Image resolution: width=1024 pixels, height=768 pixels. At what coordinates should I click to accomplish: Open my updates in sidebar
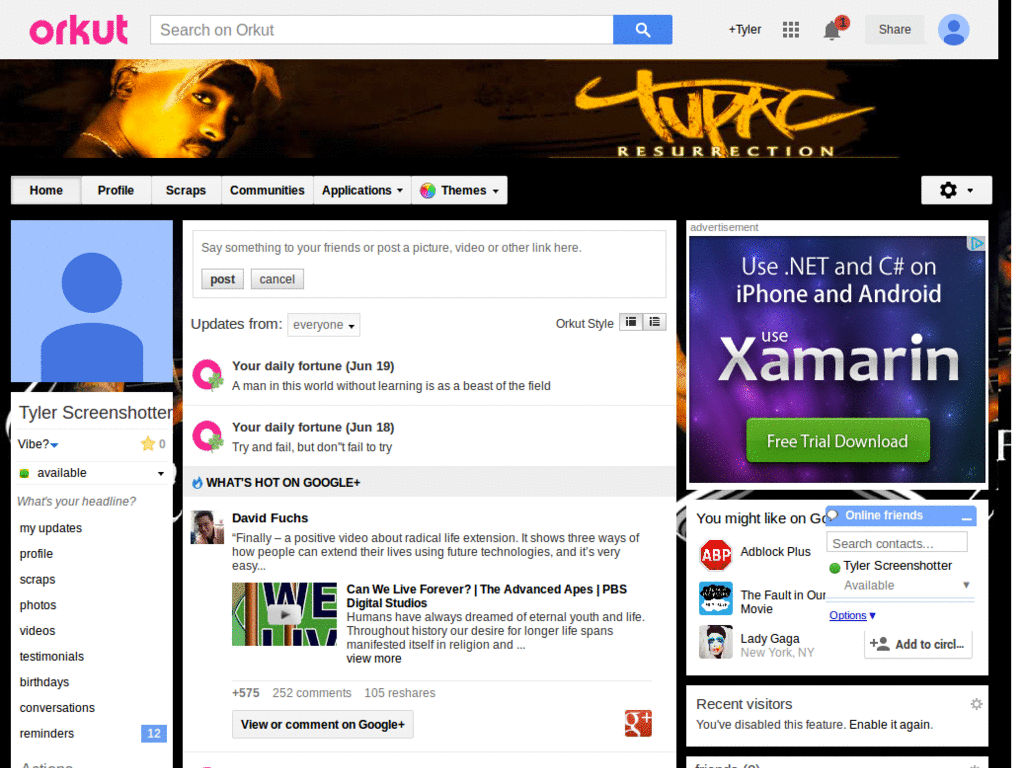[51, 528]
